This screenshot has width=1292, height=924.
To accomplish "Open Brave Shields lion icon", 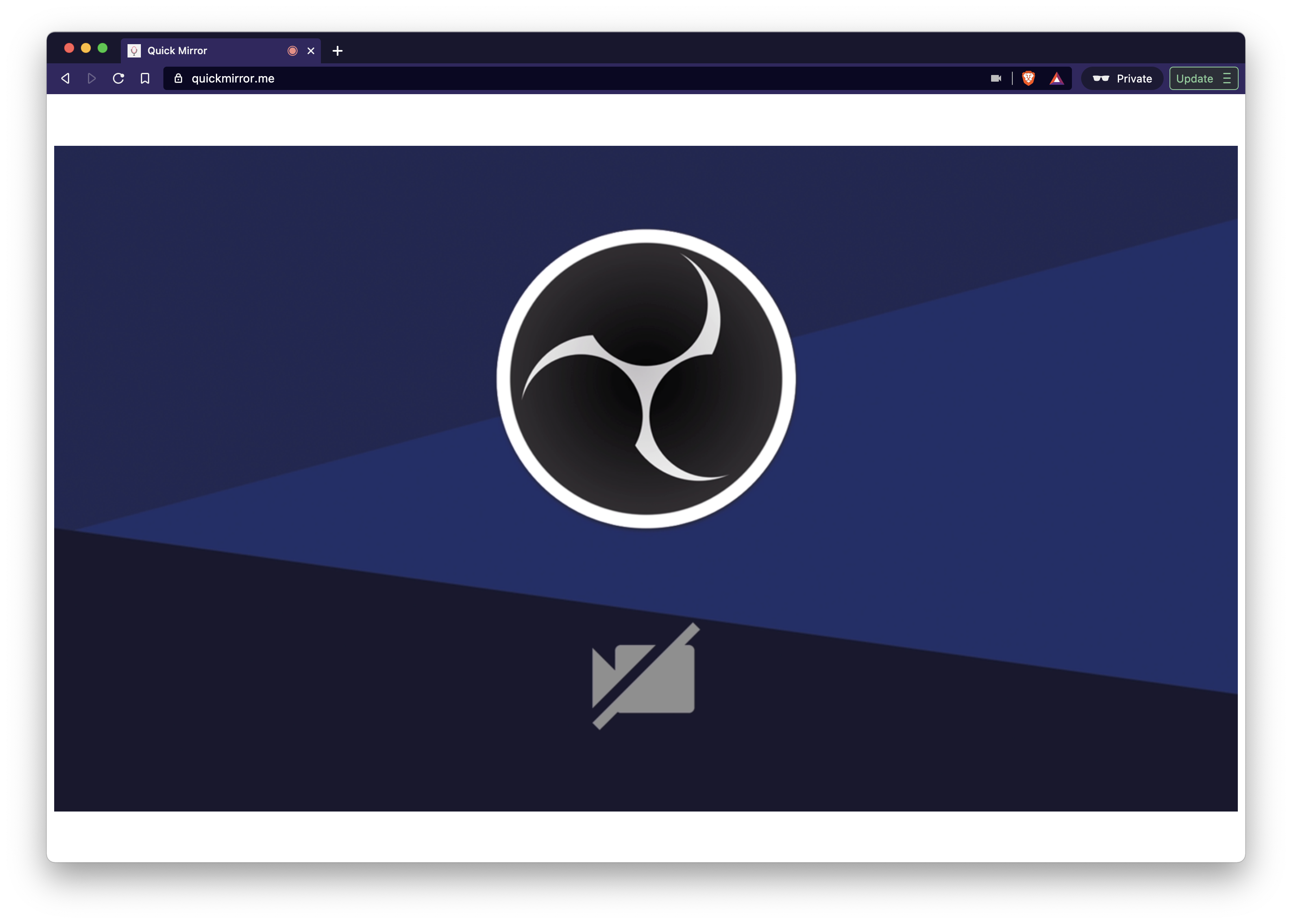I will point(1029,78).
